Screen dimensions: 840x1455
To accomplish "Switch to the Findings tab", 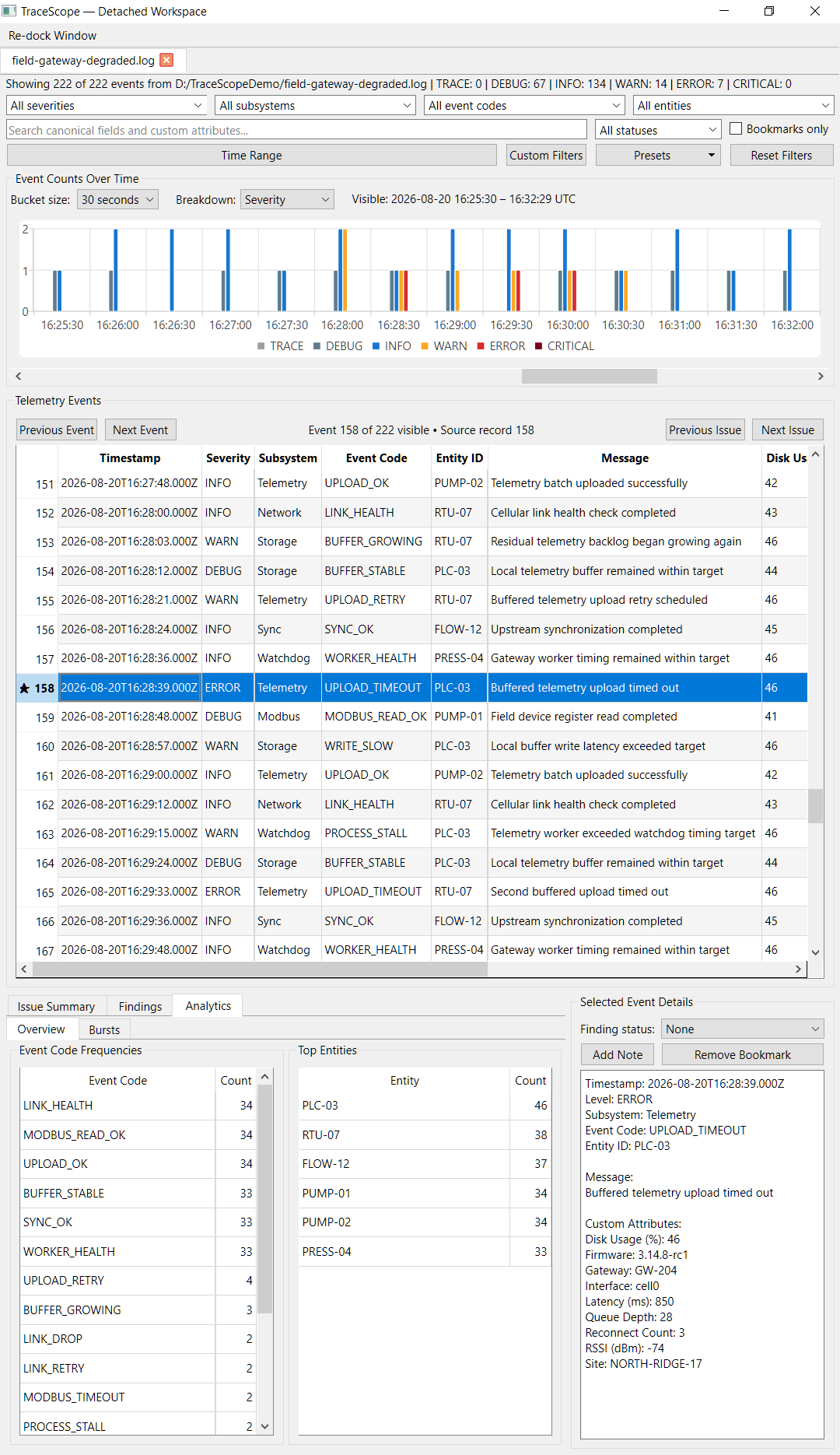I will click(140, 1006).
